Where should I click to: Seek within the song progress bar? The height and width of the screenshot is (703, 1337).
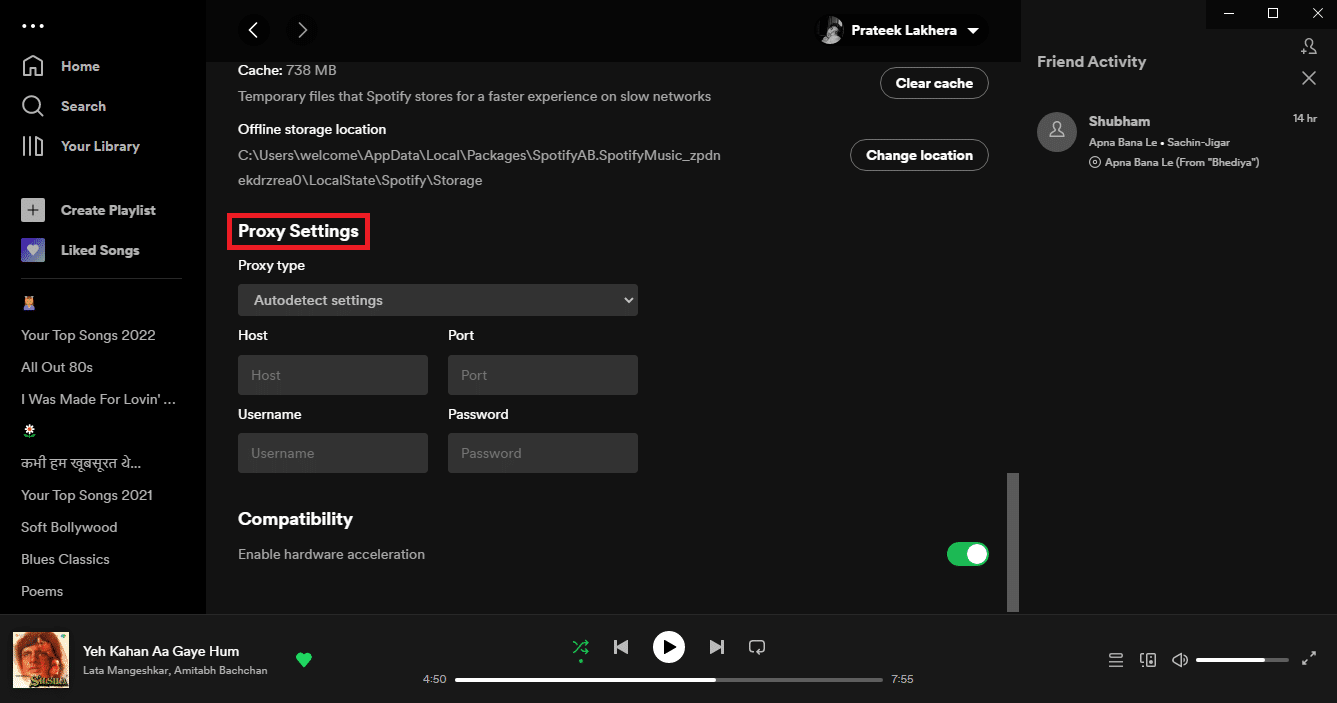(x=669, y=679)
